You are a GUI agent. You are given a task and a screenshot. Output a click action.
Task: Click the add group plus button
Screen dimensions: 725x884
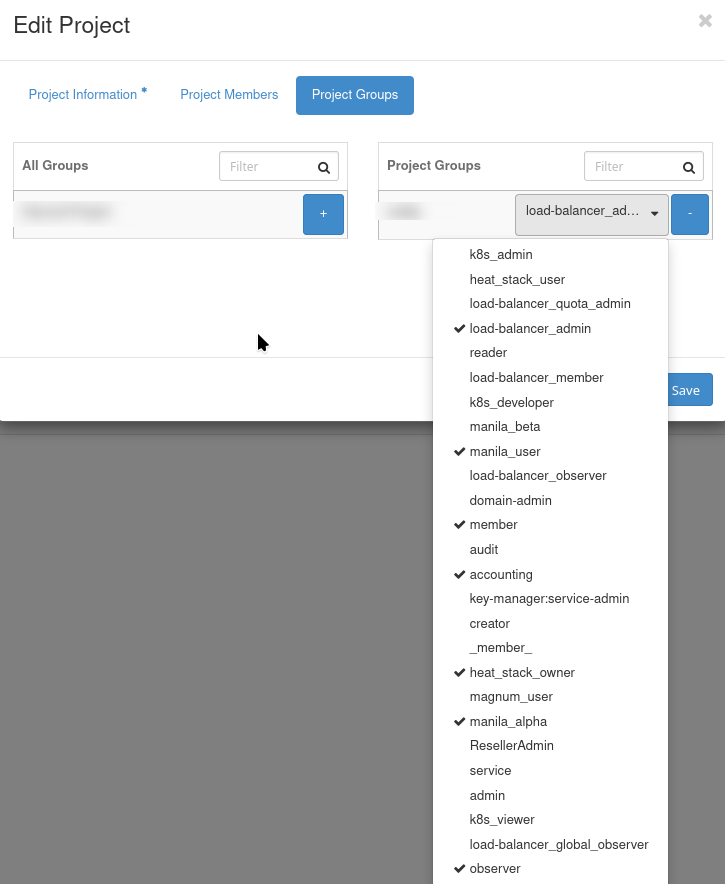(x=323, y=214)
